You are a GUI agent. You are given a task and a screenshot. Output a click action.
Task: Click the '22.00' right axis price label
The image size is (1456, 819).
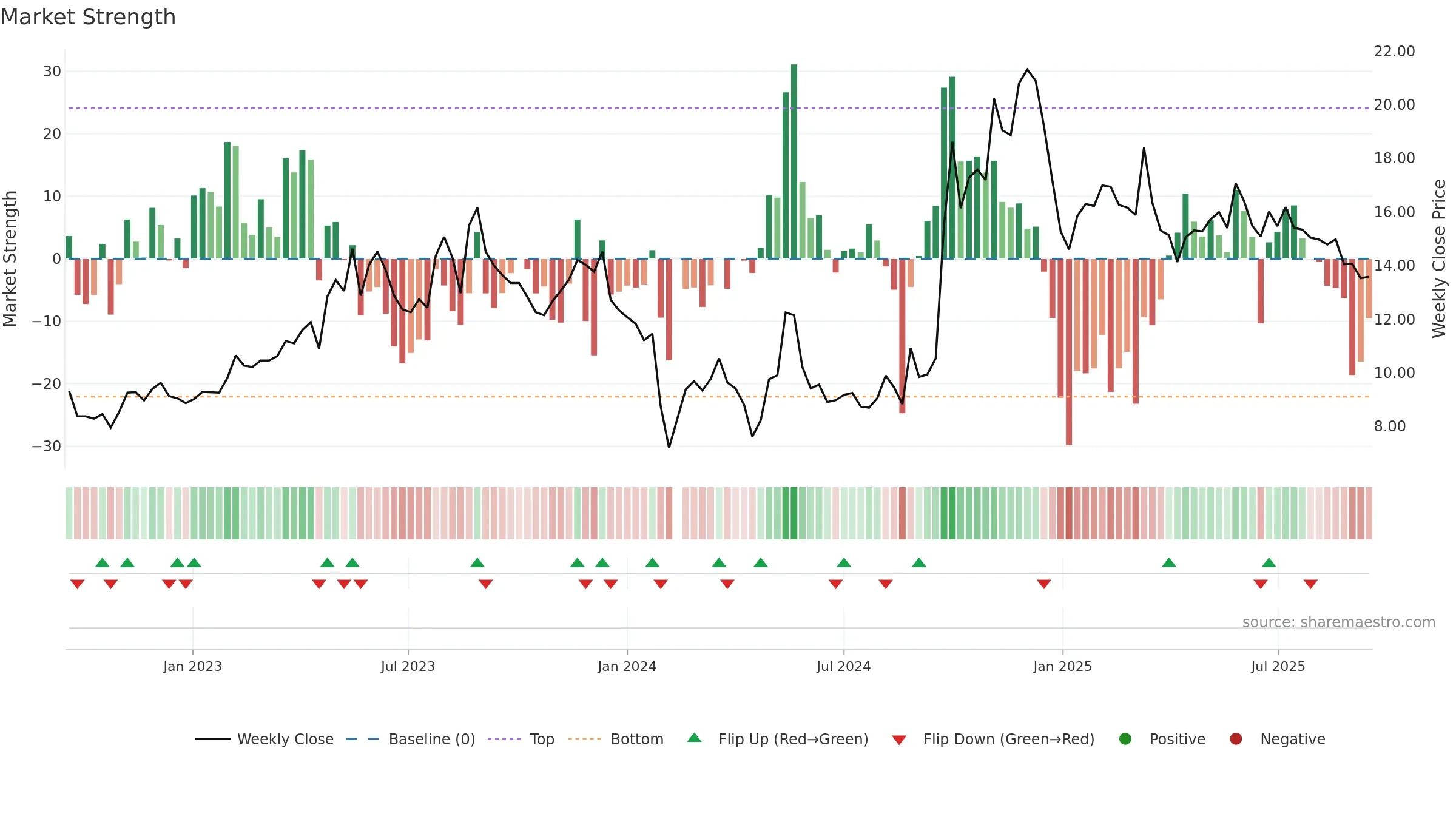point(1394,52)
